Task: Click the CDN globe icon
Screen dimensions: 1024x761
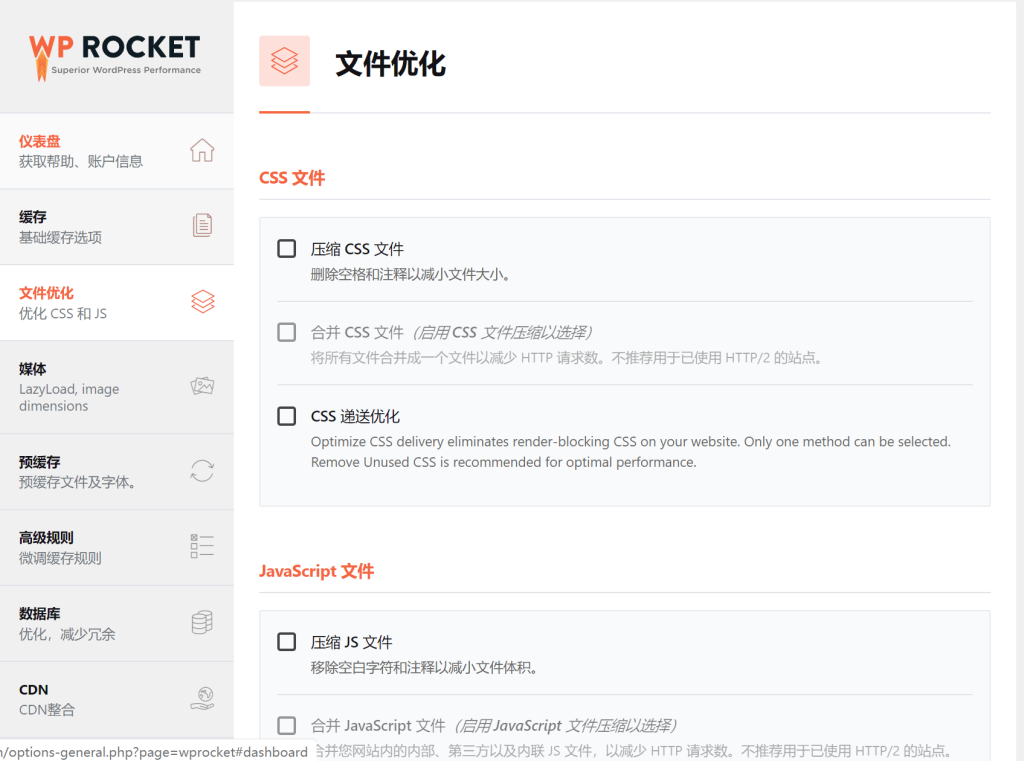Action: tap(202, 698)
